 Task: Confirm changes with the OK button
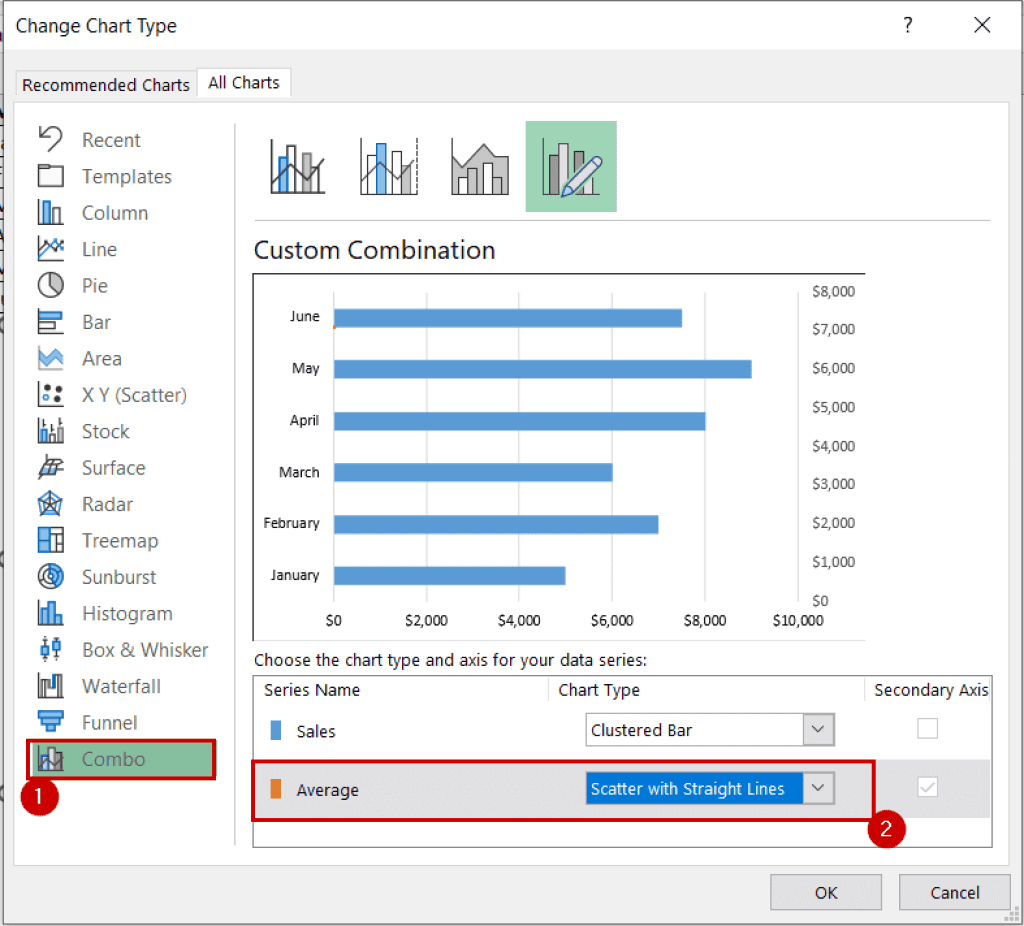point(826,892)
